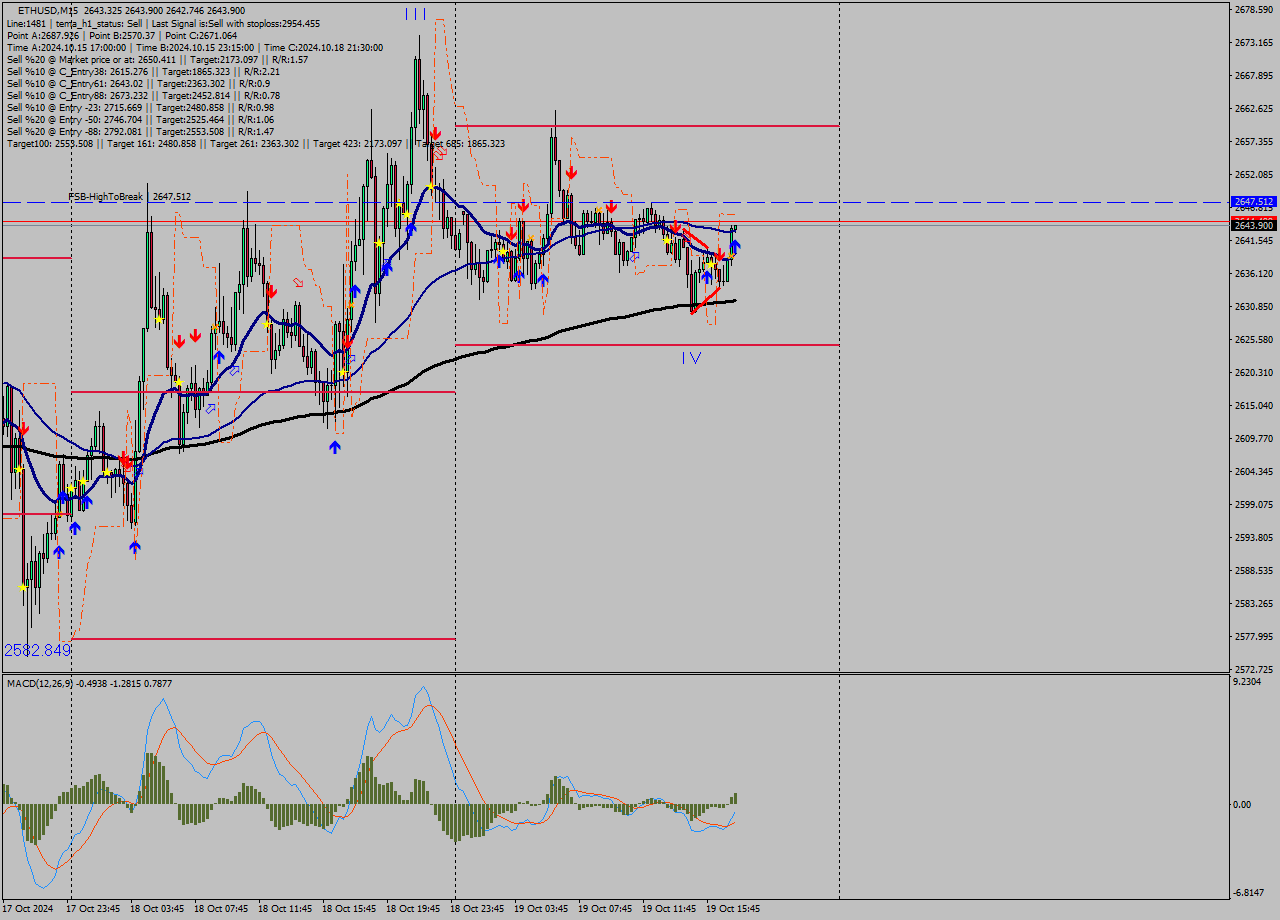This screenshot has height=920, width=1280.
Task: Click the blue 2647.512 price tag on axis
Action: 1254,202
